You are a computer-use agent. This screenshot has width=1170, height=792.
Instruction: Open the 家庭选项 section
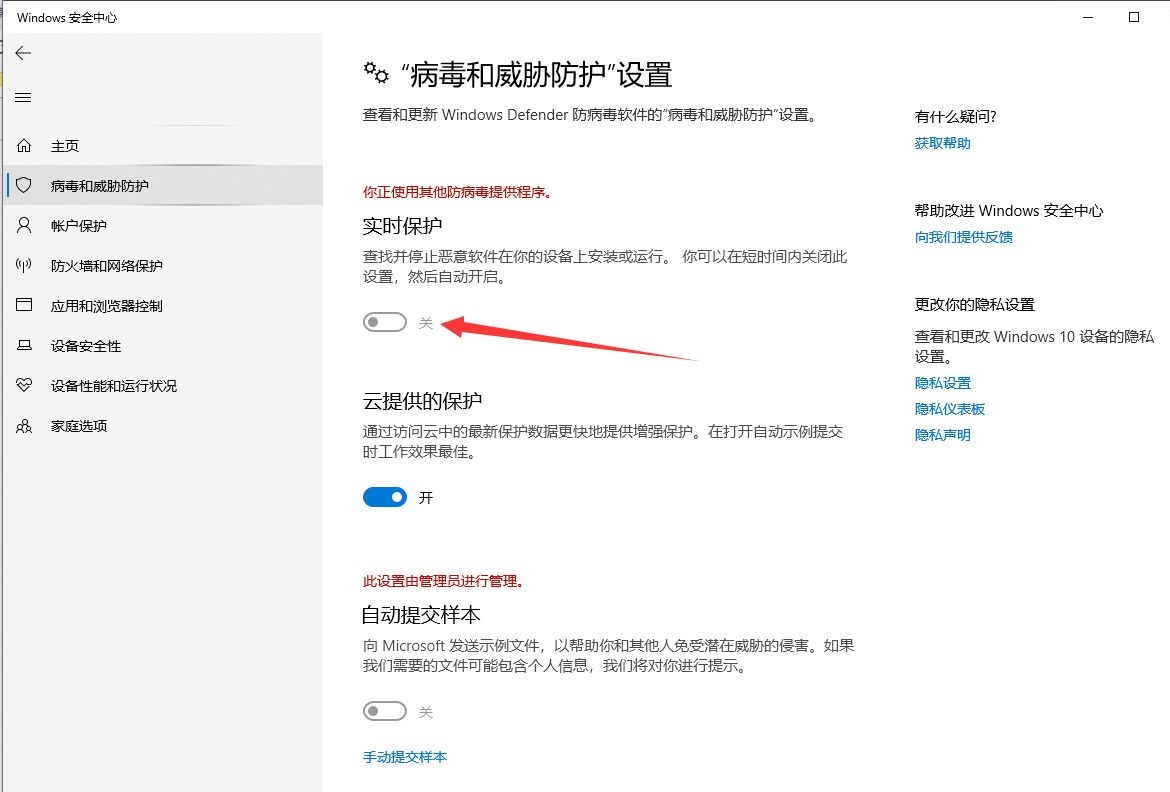(24, 425)
